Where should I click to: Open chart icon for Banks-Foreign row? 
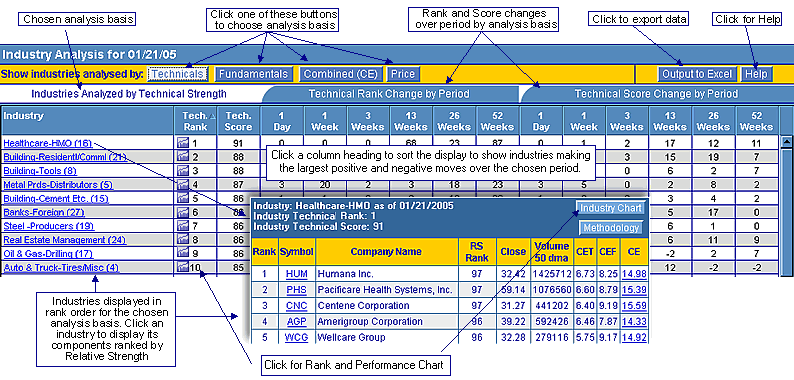[x=182, y=212]
